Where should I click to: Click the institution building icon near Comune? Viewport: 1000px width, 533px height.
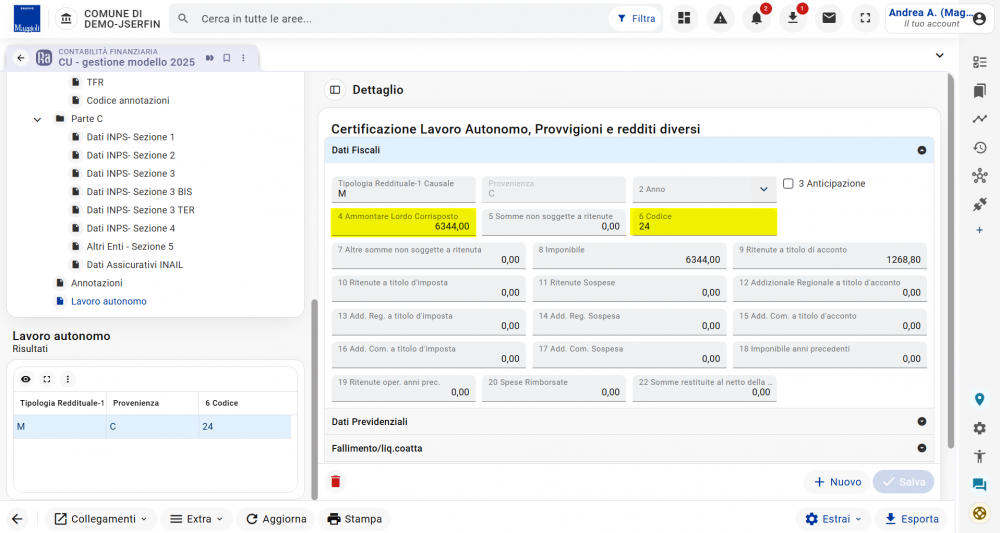(x=66, y=18)
